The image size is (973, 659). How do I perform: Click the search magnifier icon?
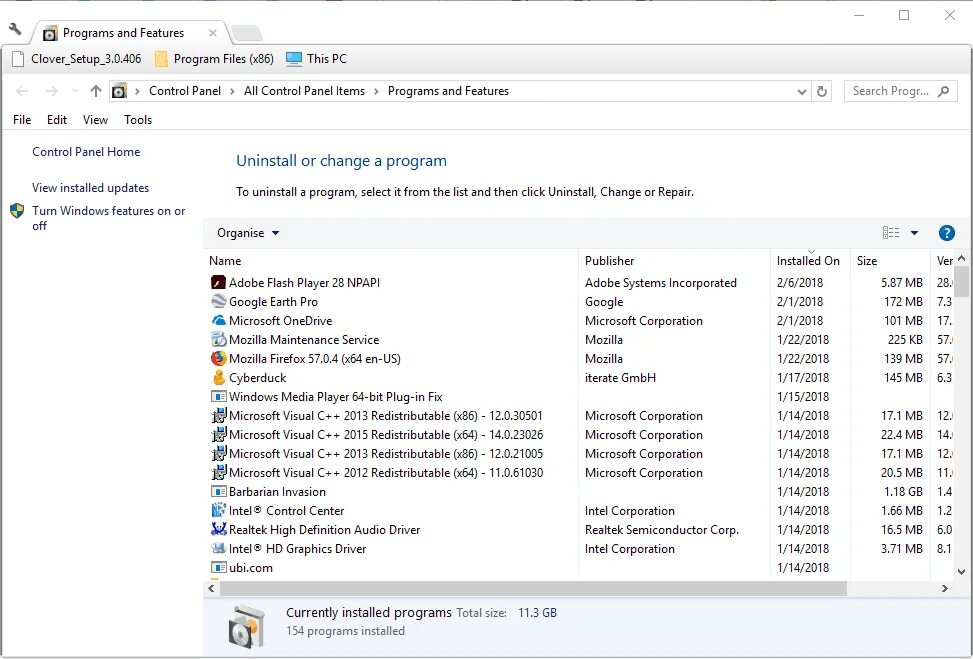click(x=943, y=91)
